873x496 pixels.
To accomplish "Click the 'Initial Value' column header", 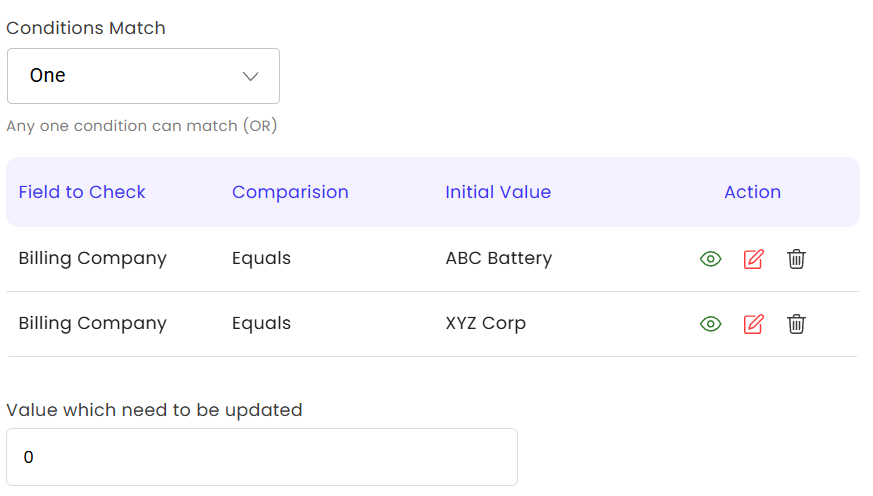I will coord(498,192).
